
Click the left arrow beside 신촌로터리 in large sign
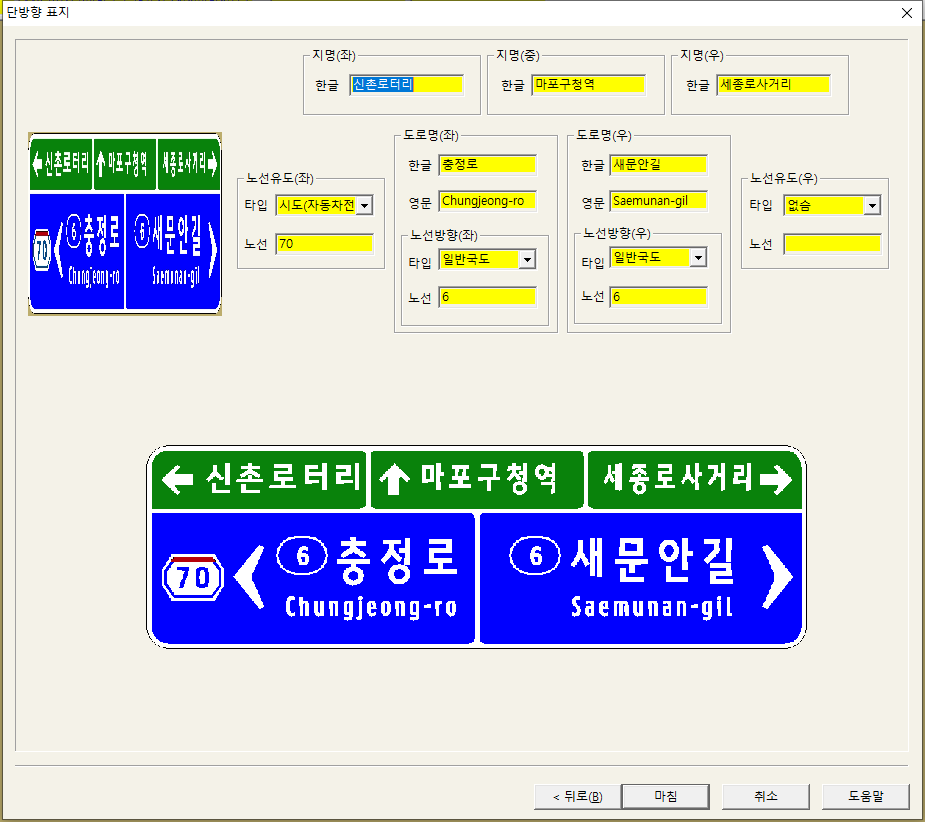click(x=177, y=480)
